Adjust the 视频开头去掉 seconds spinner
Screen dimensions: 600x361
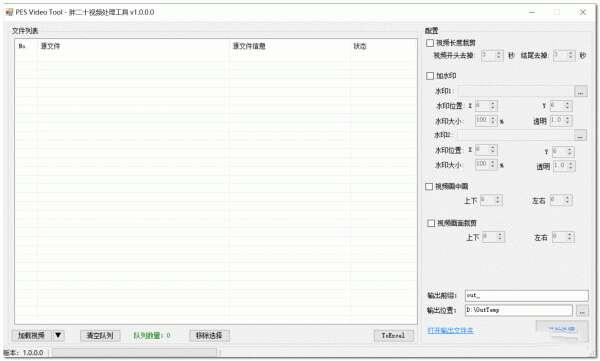[491, 56]
